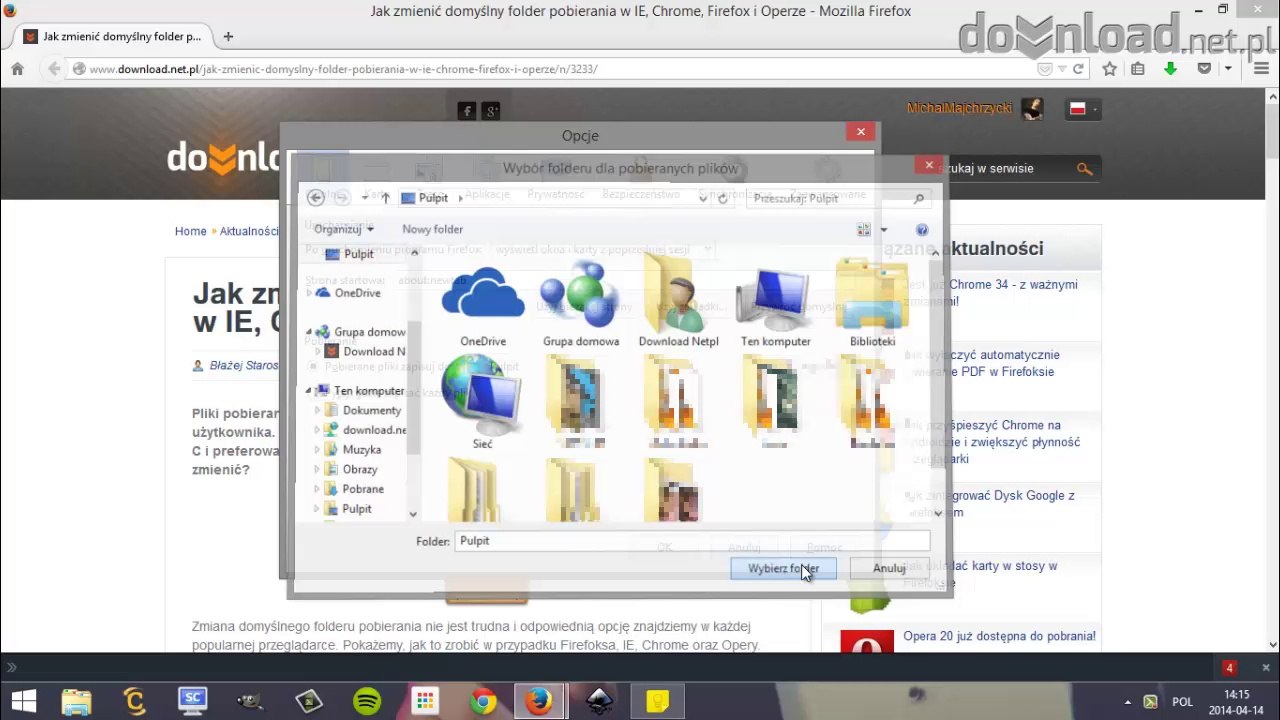The width and height of the screenshot is (1280, 720).
Task: Reload the page in Firefox
Action: click(x=1078, y=69)
